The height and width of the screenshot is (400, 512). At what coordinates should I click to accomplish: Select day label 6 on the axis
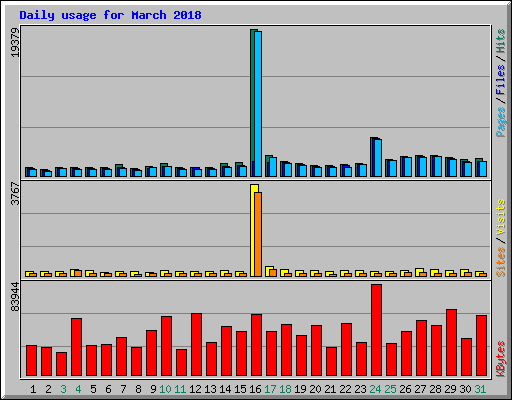(108, 389)
